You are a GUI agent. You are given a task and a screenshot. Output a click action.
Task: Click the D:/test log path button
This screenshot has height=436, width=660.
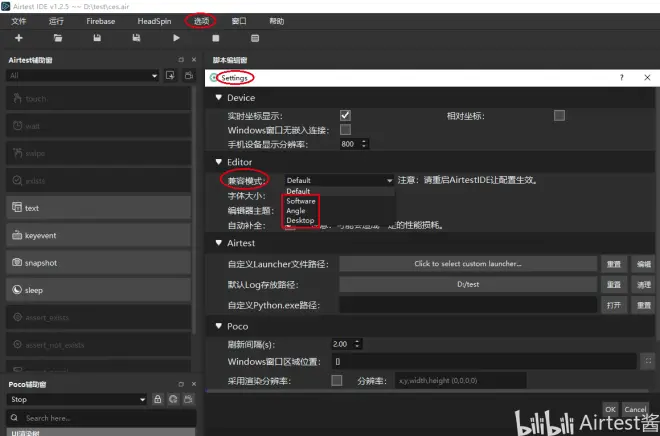(x=468, y=284)
